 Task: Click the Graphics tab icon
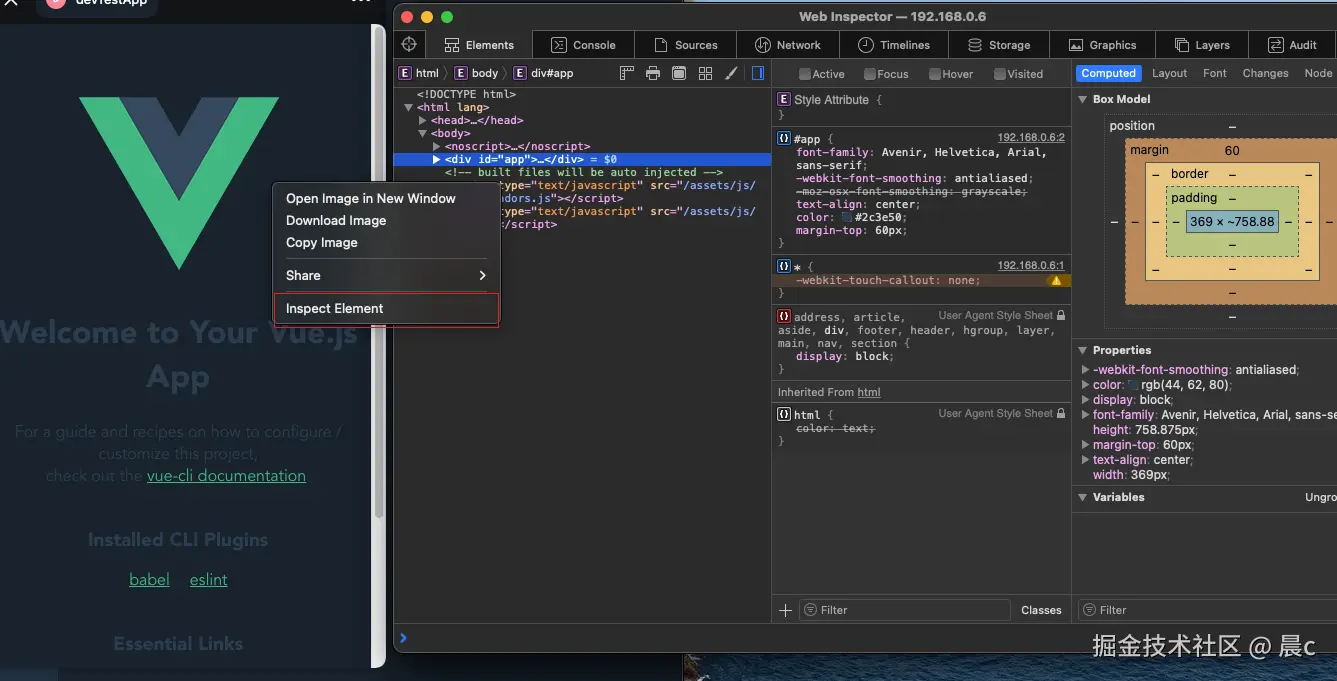[1076, 45]
